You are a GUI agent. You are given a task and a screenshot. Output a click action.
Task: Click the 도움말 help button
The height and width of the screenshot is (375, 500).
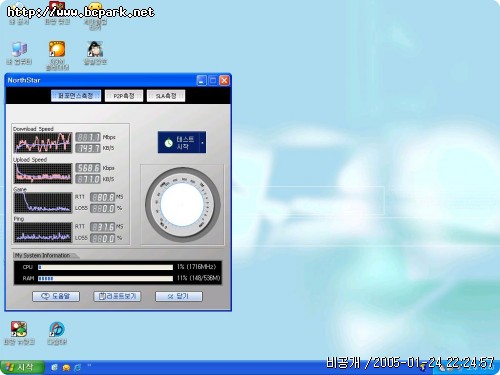pos(56,296)
